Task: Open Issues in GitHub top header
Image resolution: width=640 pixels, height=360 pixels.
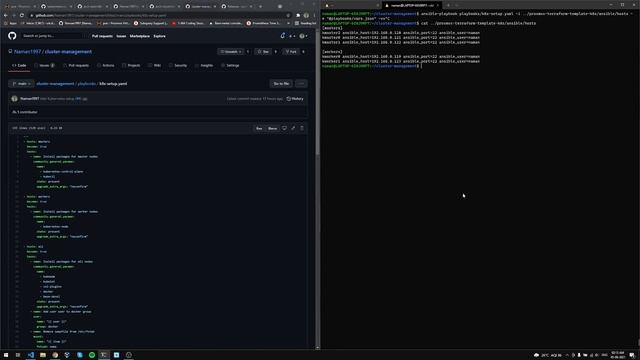Action: point(121,36)
